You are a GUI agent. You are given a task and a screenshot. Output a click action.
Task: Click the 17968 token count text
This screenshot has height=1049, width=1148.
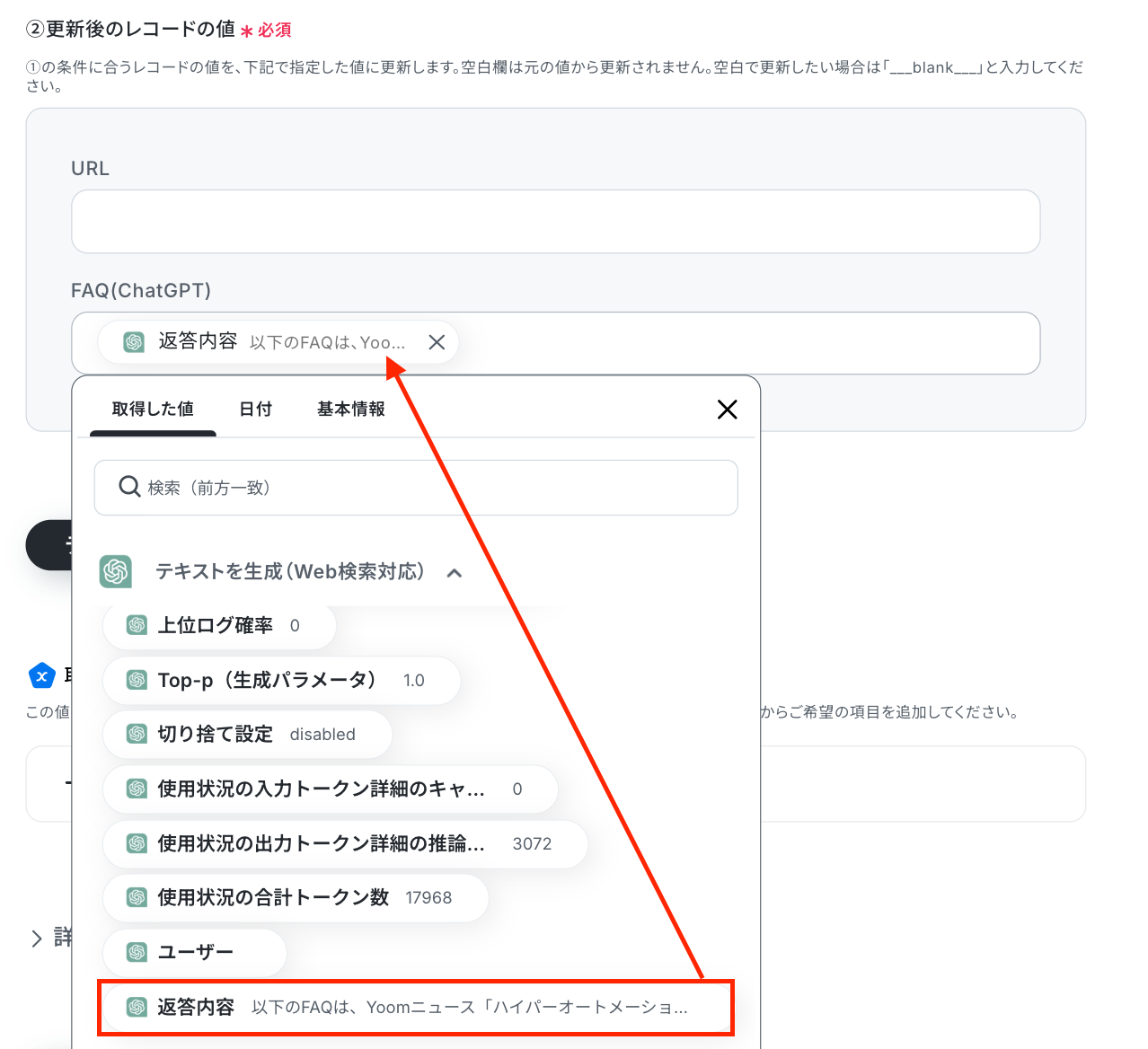tap(428, 898)
